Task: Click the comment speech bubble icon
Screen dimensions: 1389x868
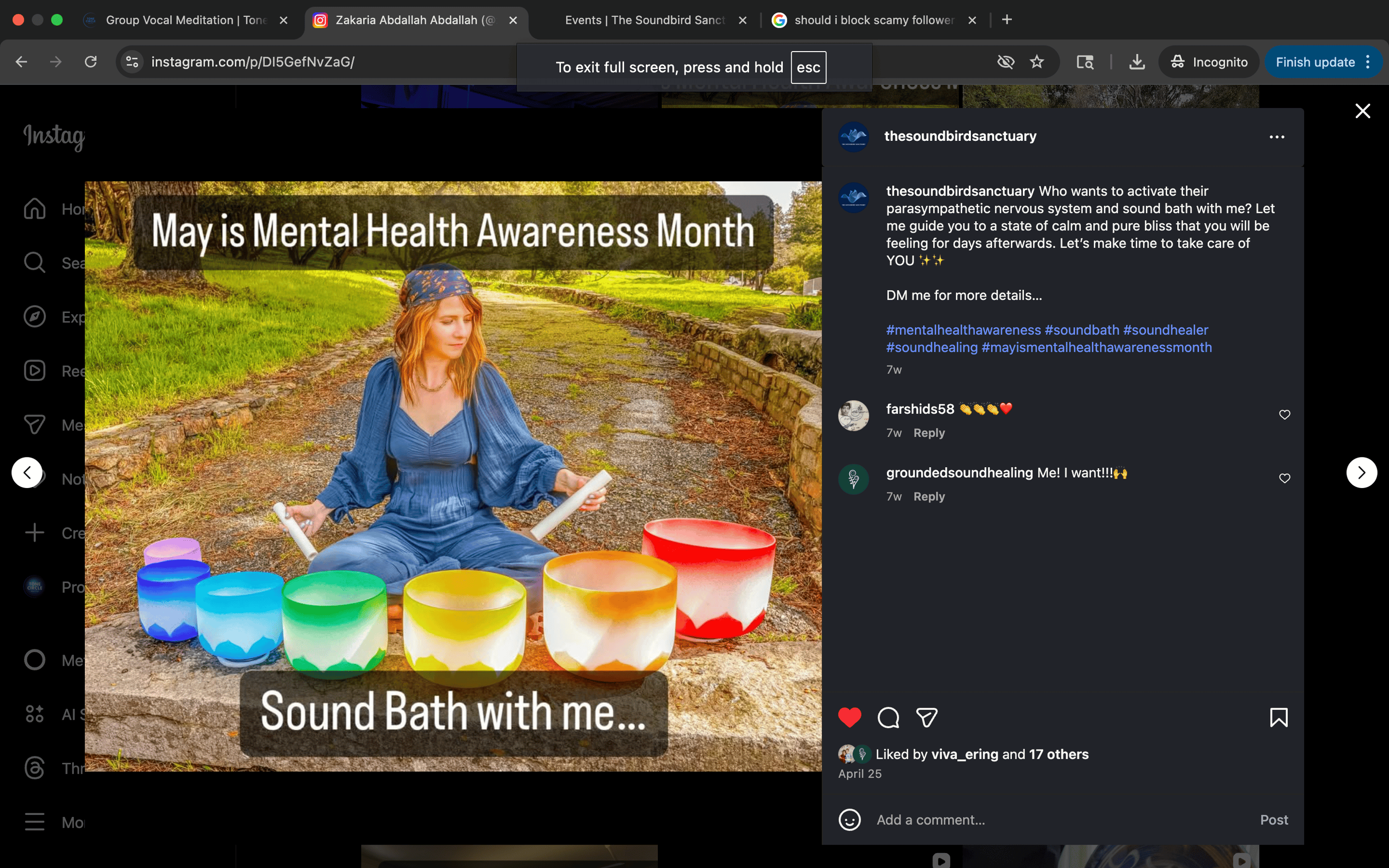Action: (888, 717)
